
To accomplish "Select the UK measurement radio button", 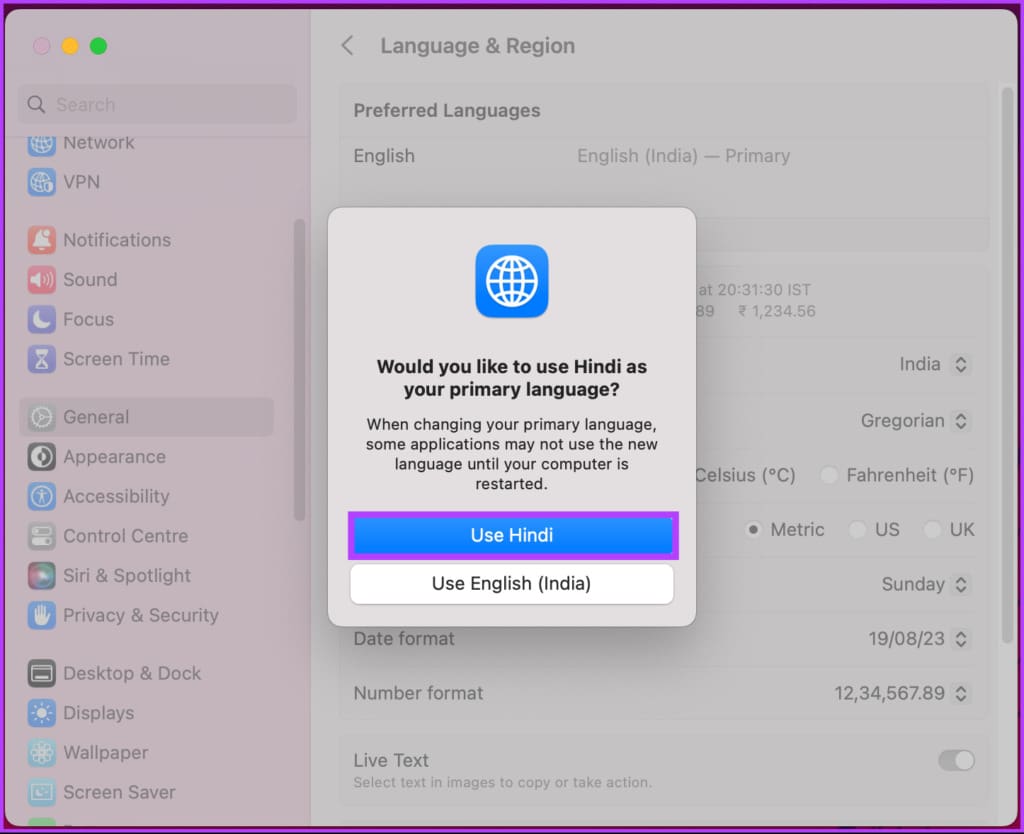I will coord(933,530).
